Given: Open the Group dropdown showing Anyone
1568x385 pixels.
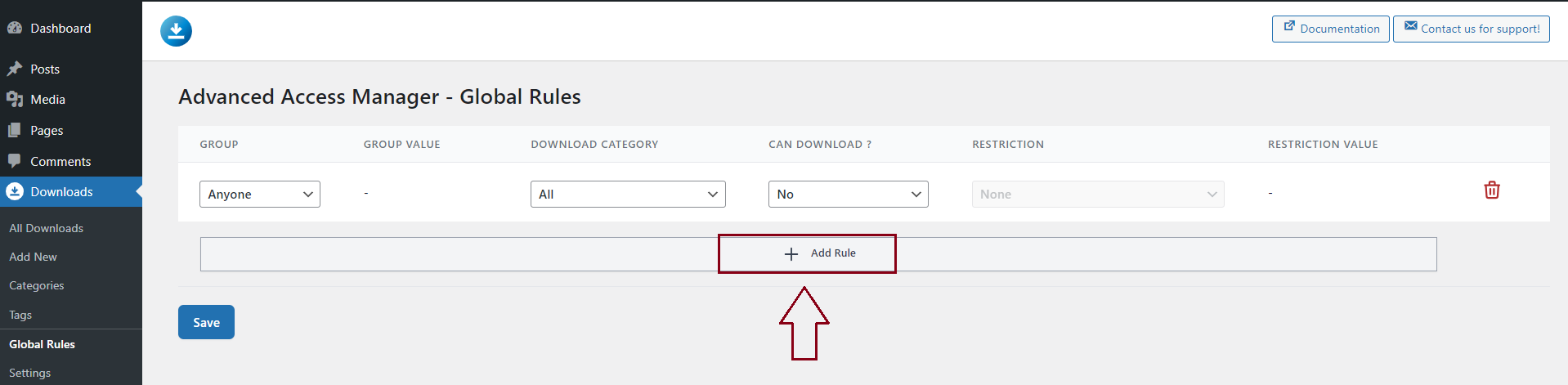Looking at the screenshot, I should click(x=260, y=194).
